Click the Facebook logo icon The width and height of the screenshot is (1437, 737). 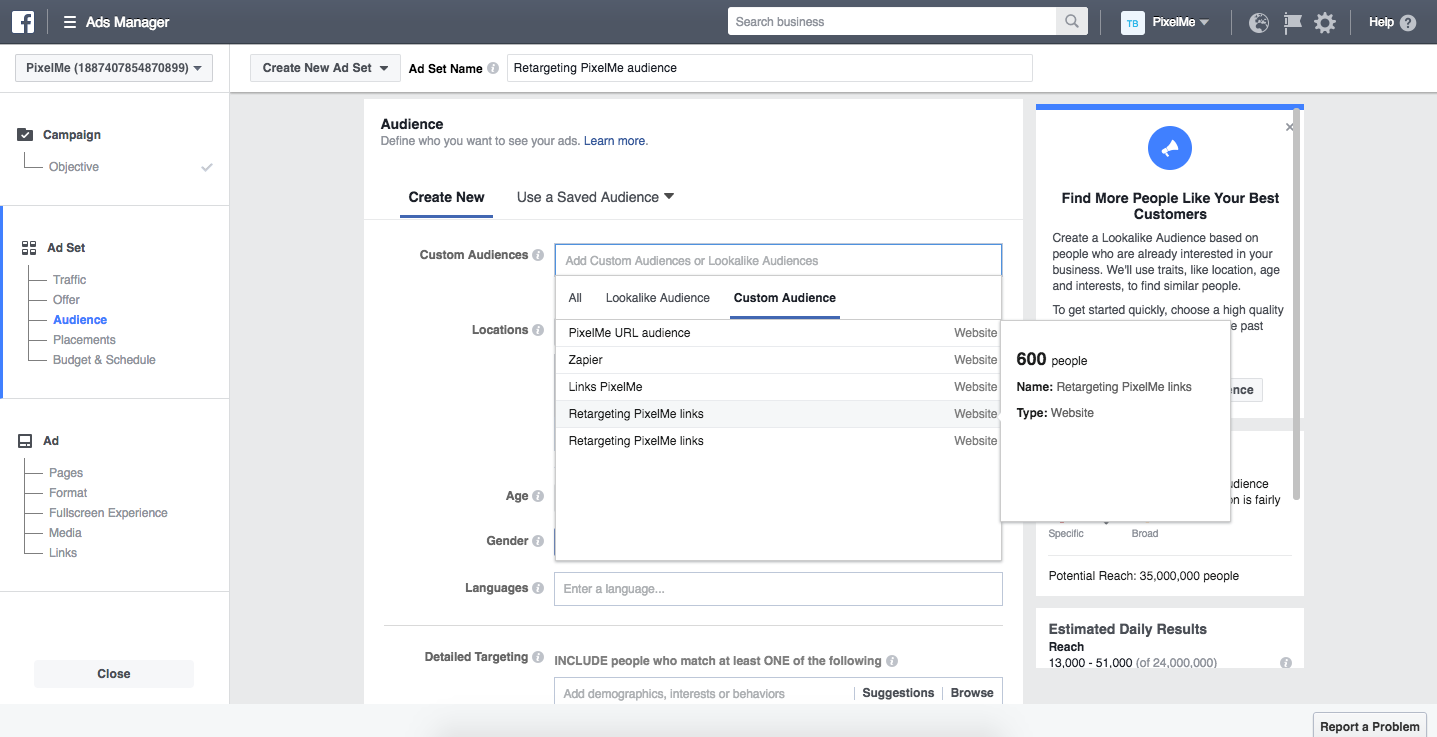(x=23, y=22)
